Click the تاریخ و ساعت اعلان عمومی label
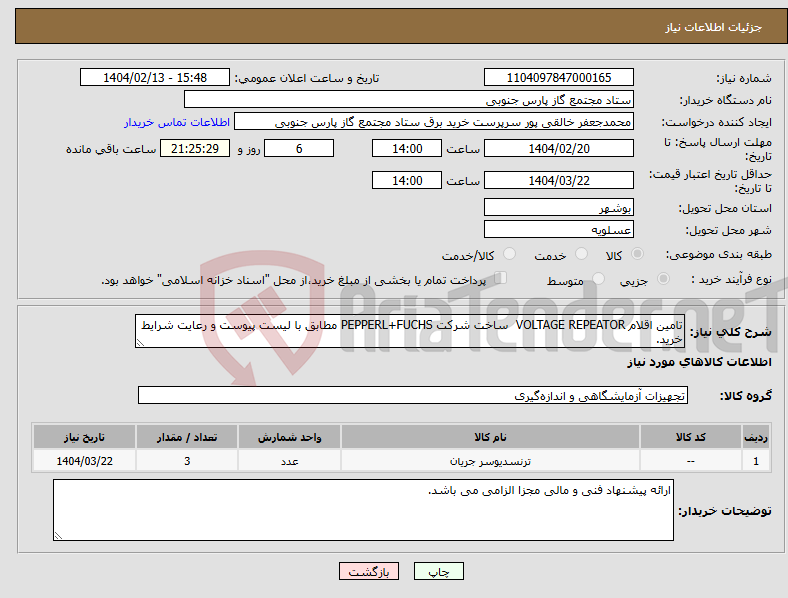Image resolution: width=788 pixels, height=598 pixels. (x=307, y=78)
